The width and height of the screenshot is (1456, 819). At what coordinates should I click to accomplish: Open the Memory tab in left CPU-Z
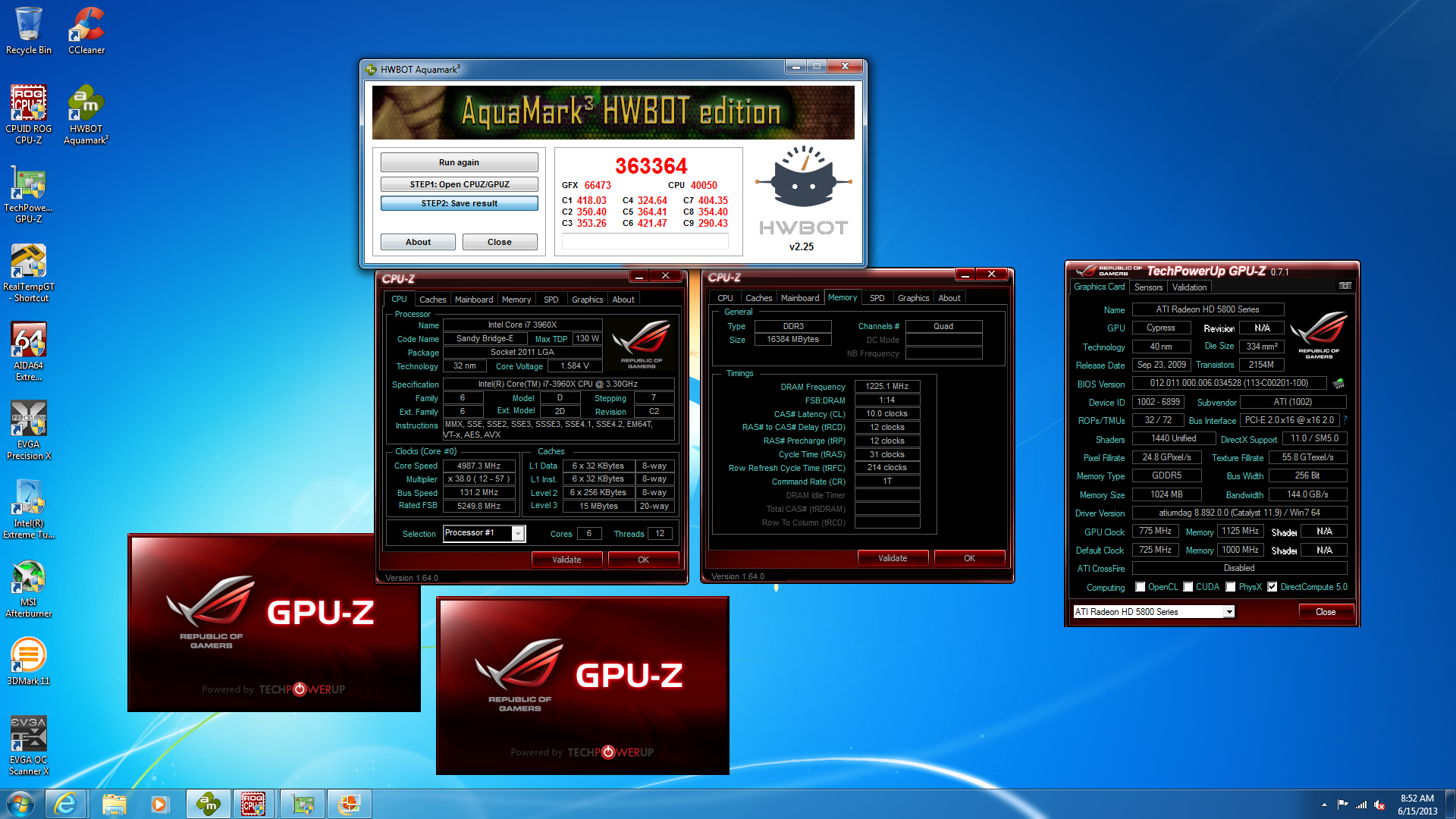[x=516, y=300]
